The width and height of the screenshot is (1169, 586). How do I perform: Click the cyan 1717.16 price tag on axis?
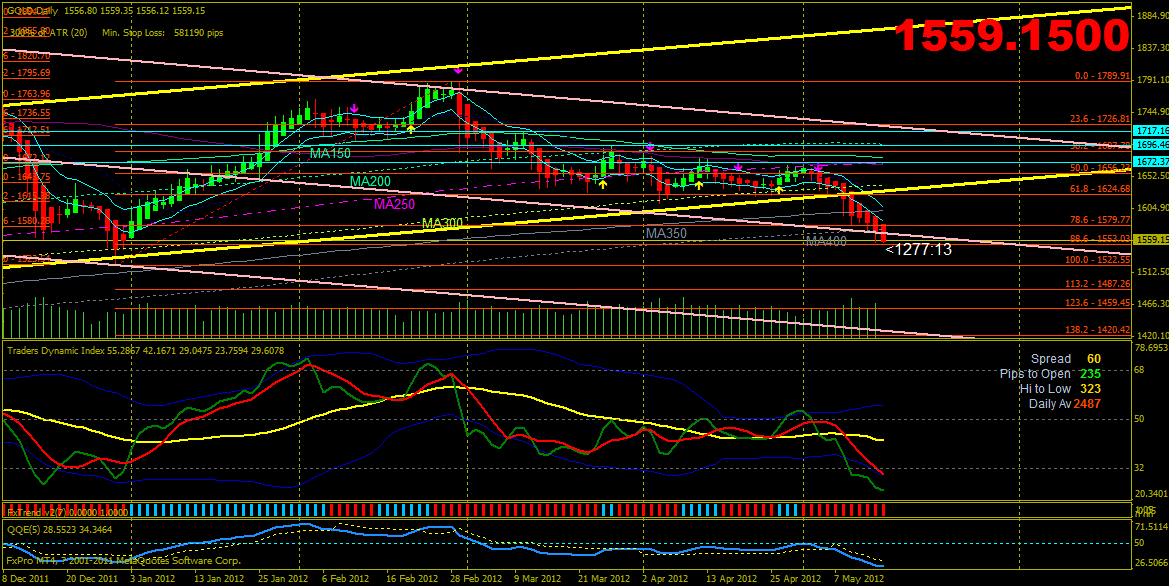(x=1151, y=131)
